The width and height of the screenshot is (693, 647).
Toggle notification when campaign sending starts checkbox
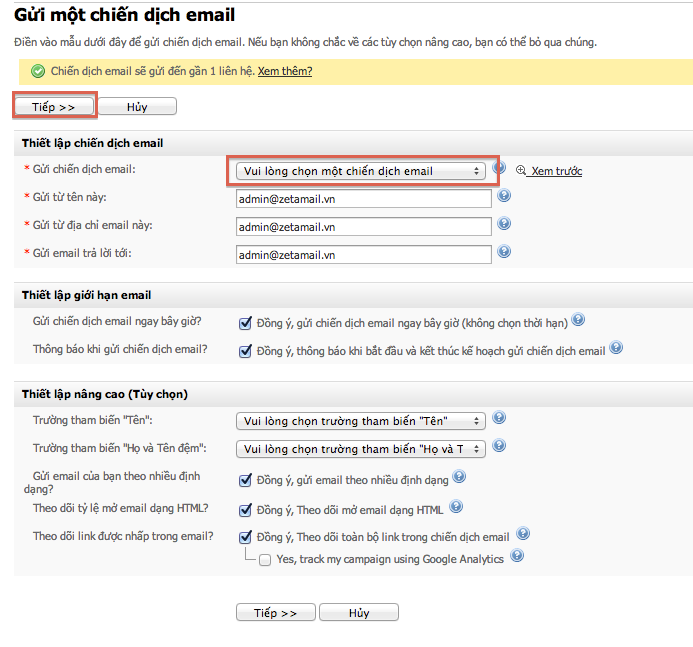(245, 351)
